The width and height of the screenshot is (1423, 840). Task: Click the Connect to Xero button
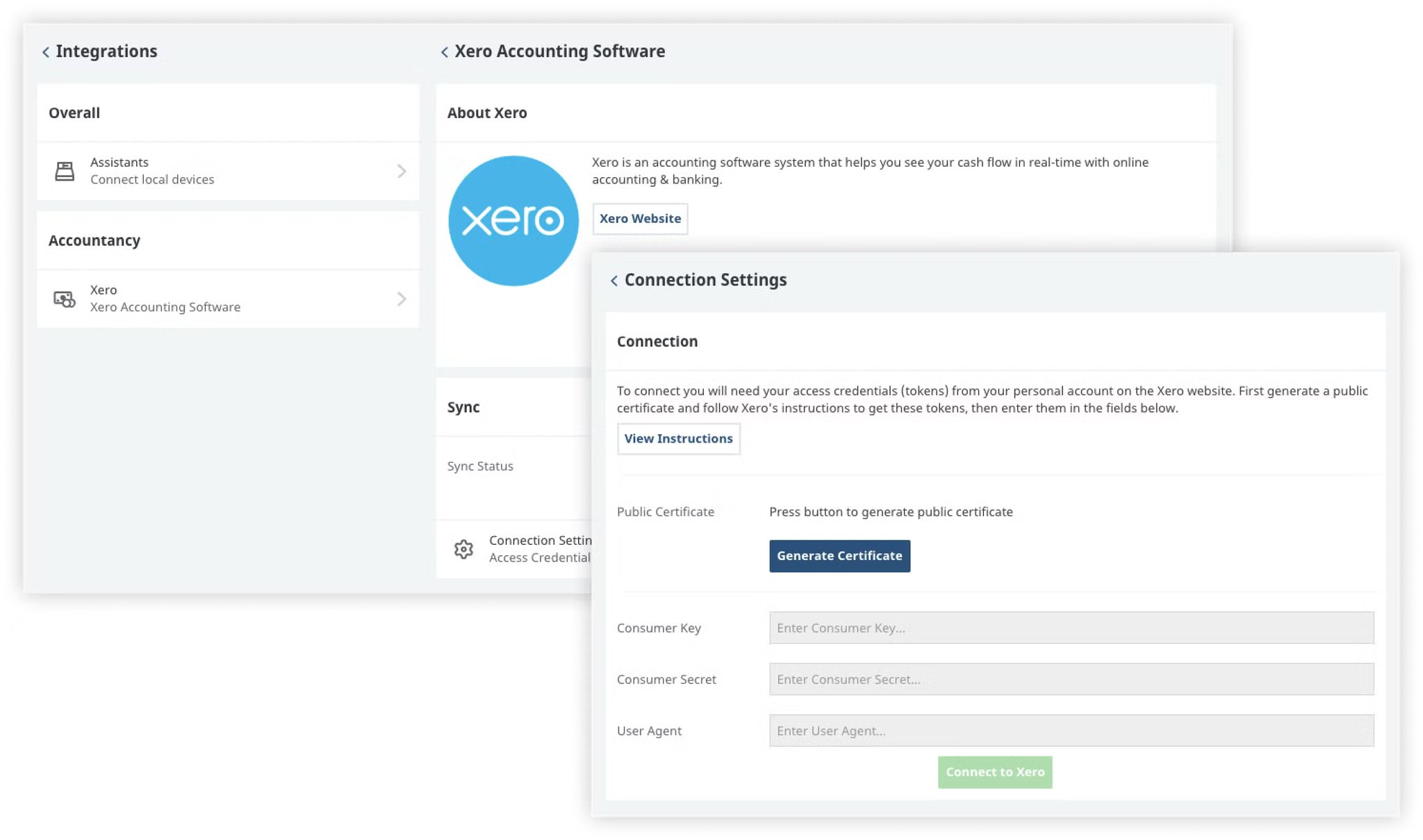click(x=994, y=772)
